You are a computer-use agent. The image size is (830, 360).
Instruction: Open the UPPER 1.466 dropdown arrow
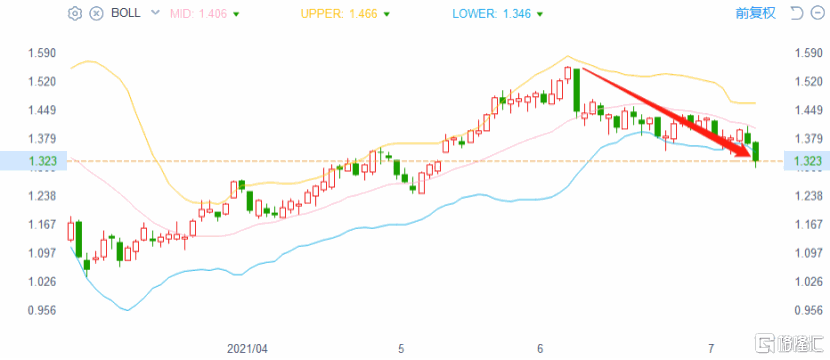pos(387,14)
